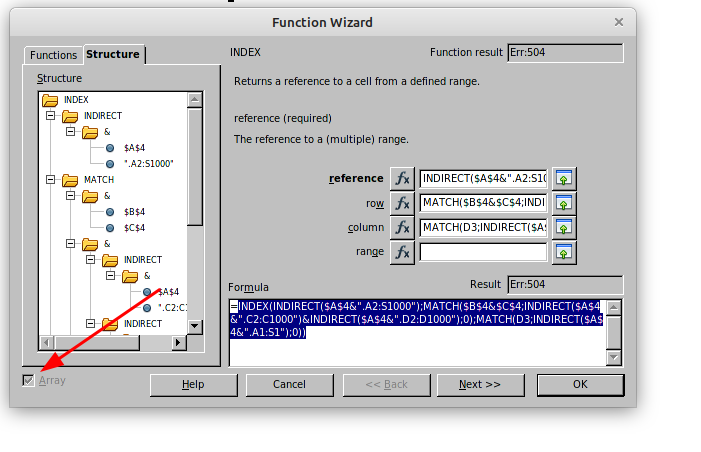
Task: Click Shrink button next to range field
Action: click(564, 252)
